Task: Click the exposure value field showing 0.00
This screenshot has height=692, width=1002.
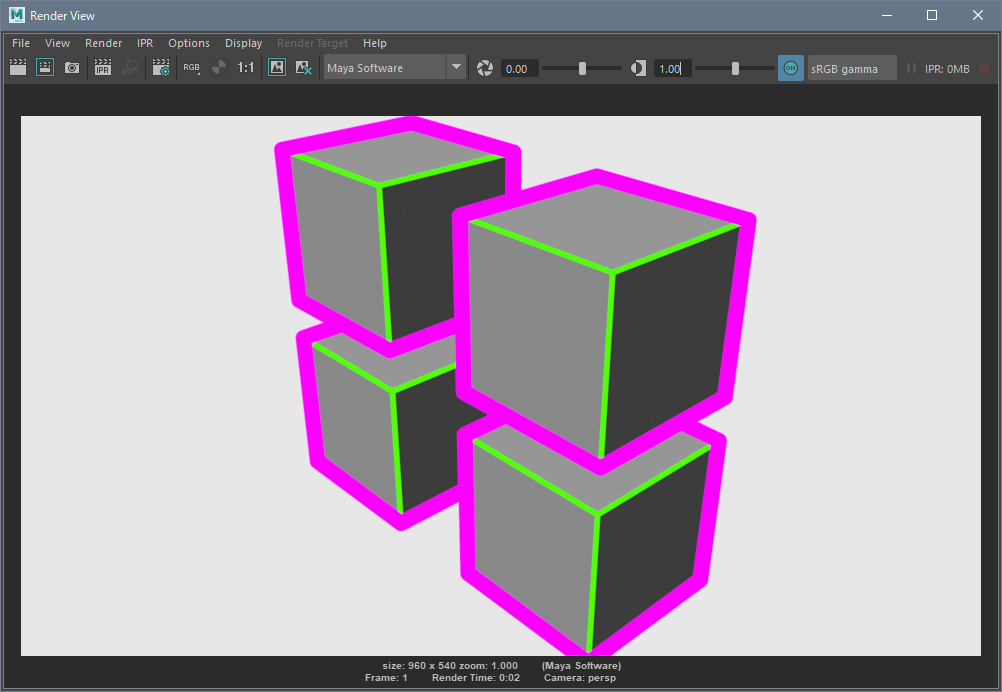Action: point(519,68)
